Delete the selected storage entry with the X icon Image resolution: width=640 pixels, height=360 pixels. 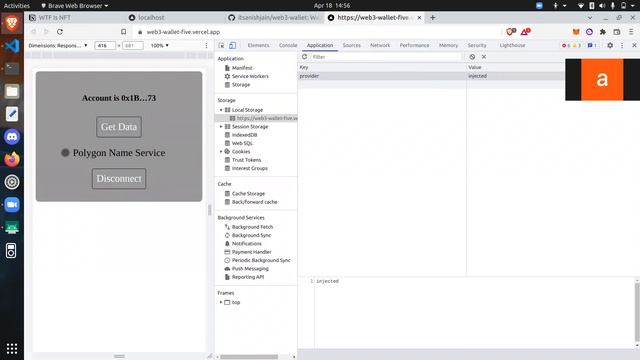point(484,57)
